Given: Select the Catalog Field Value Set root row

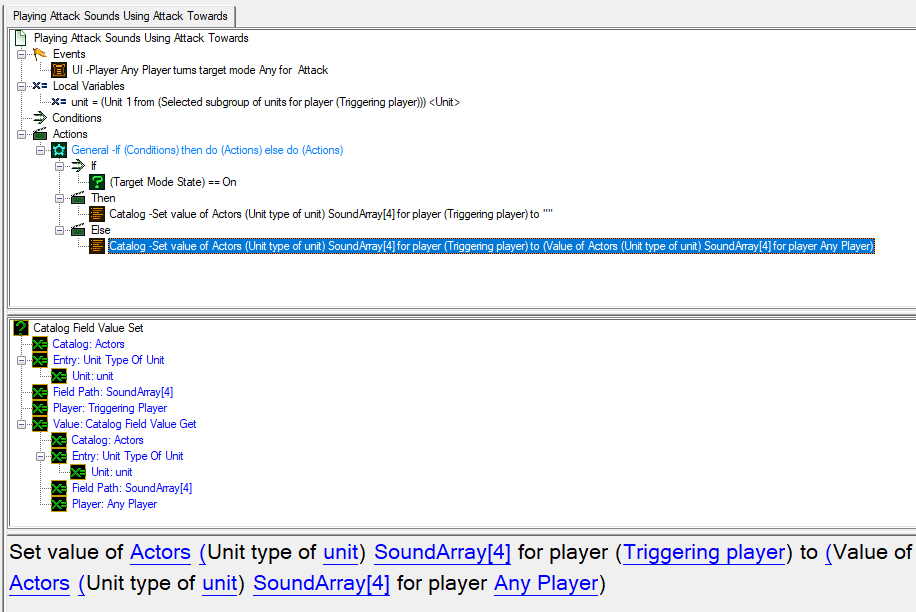Looking at the screenshot, I should coord(88,328).
